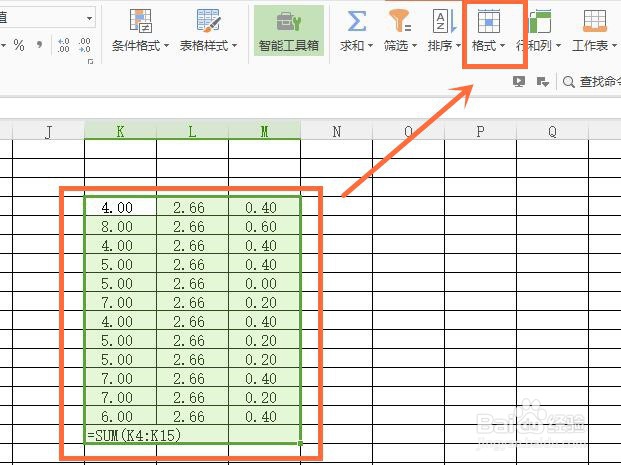
Task: Click the Table Style (表格样式) icon
Action: click(x=208, y=21)
